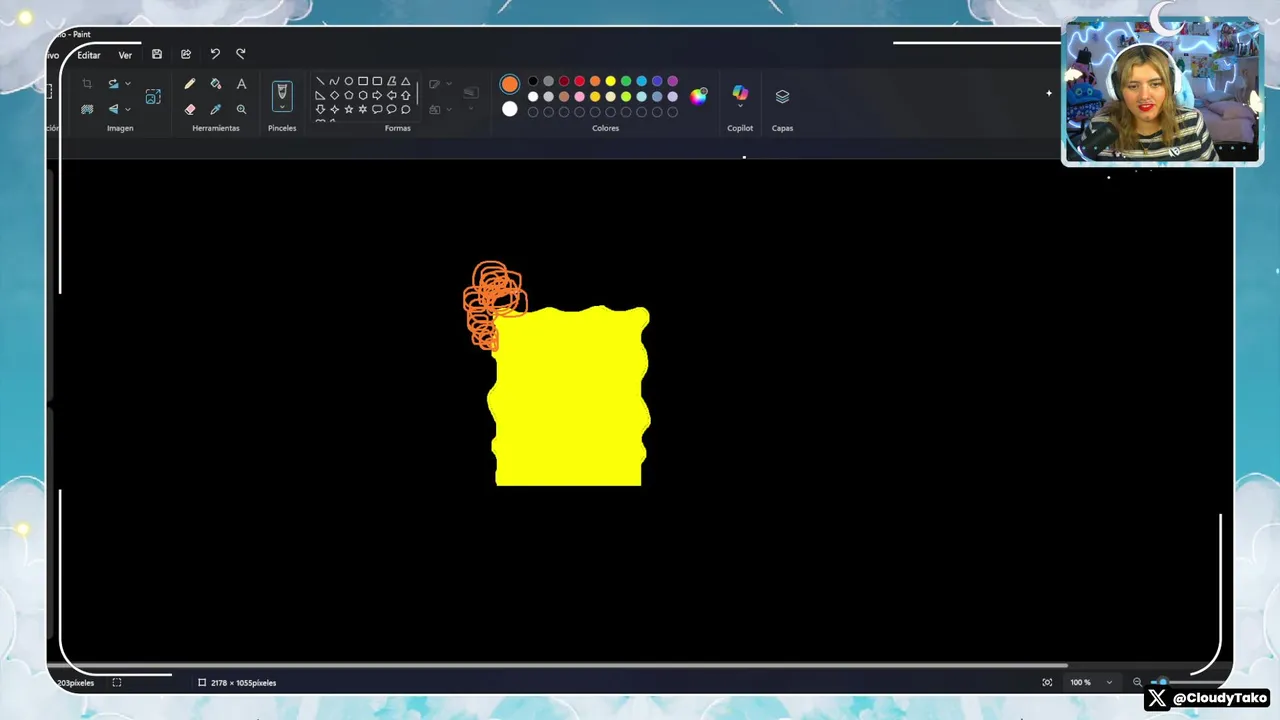Redo the last action
Viewport: 1280px width, 720px height.
coord(241,54)
